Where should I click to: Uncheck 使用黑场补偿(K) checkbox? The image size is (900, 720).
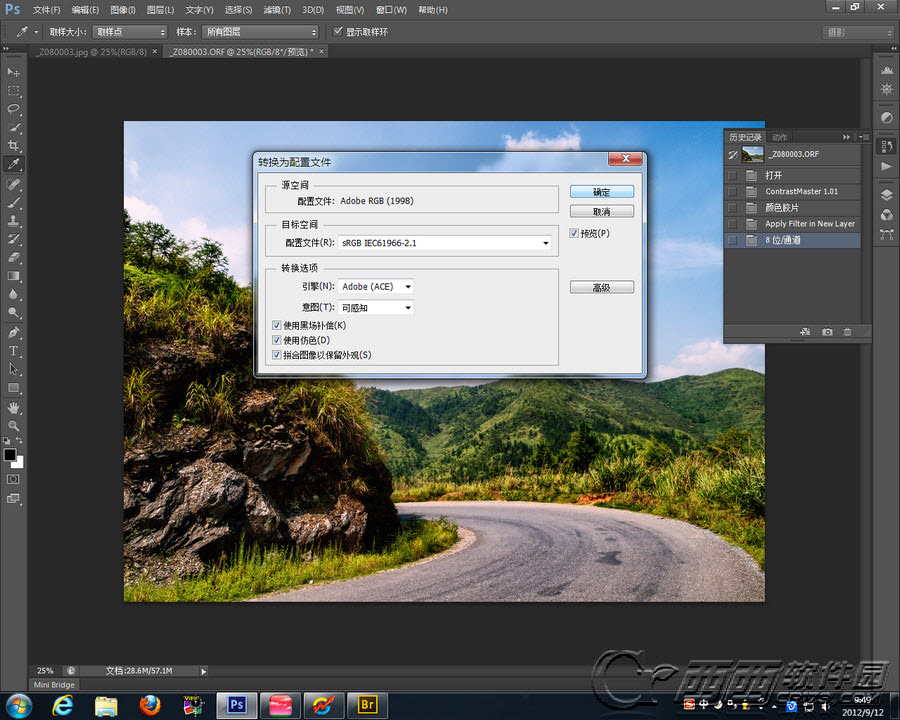pyautogui.click(x=277, y=325)
